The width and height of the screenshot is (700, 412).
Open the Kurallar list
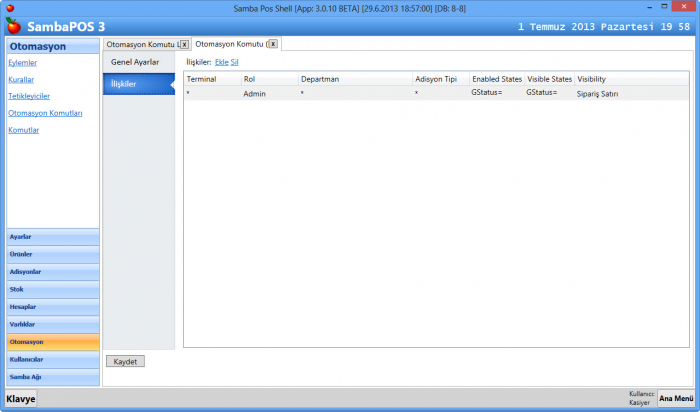[x=21, y=78]
